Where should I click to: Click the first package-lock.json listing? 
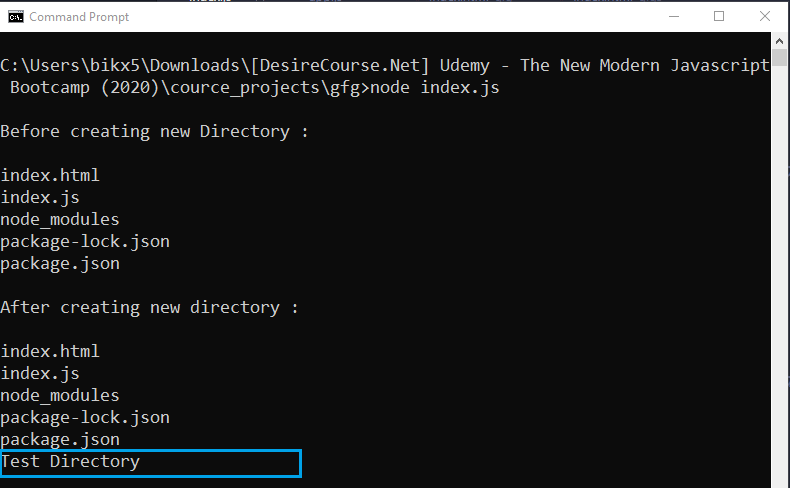click(x=85, y=242)
